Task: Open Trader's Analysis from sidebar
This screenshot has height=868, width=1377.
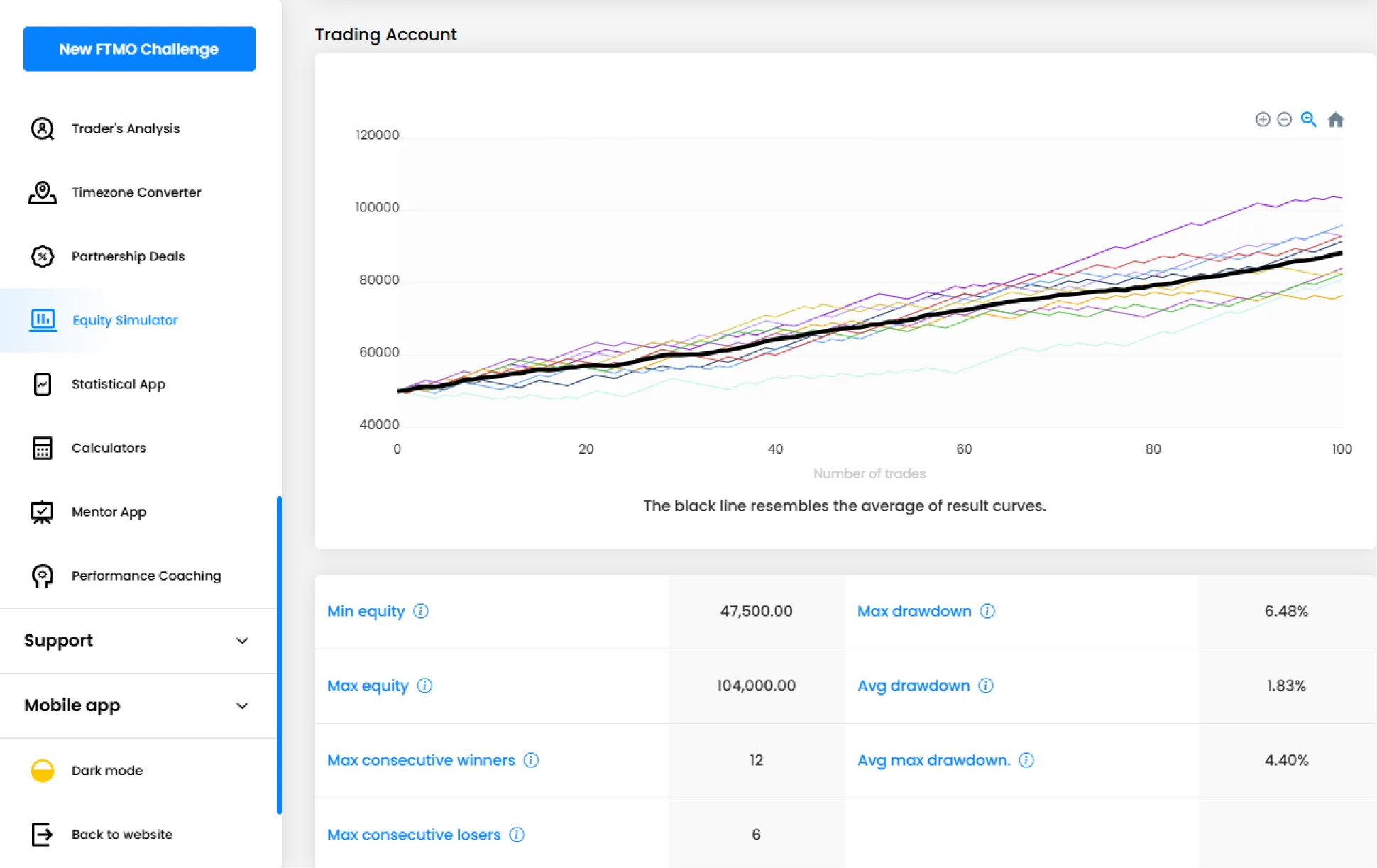Action: point(126,128)
